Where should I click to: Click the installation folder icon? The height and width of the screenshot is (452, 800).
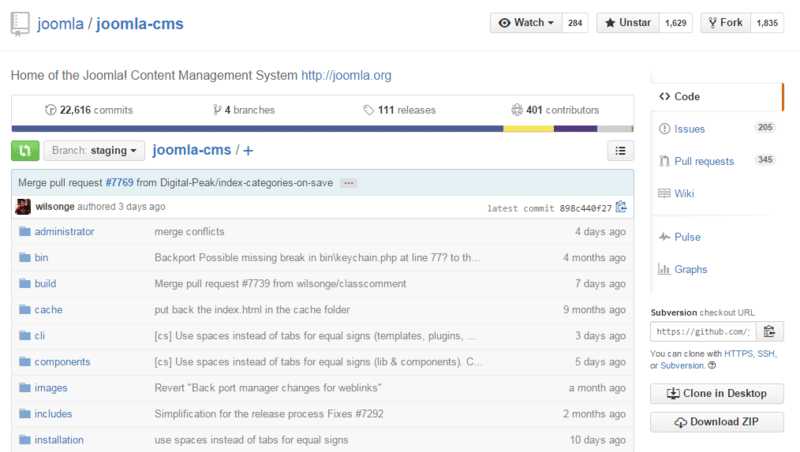click(24, 440)
